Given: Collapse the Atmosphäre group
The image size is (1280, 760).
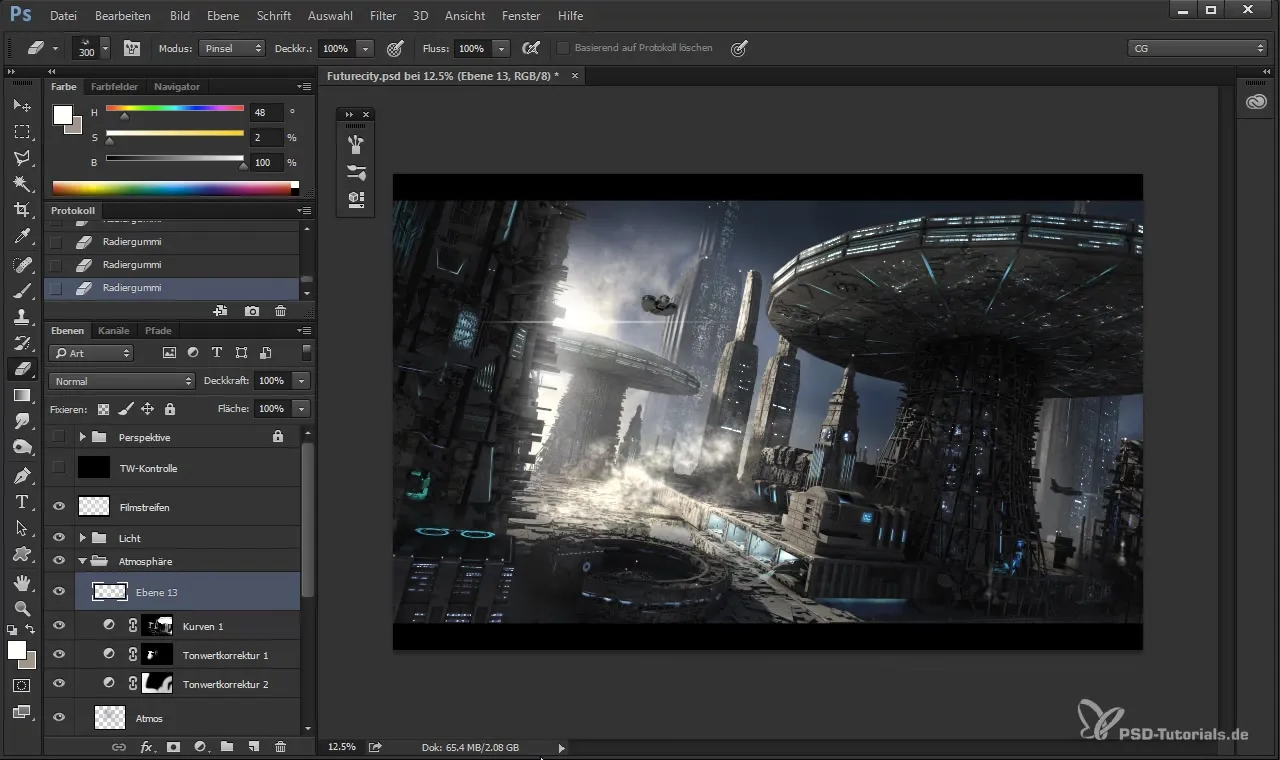Looking at the screenshot, I should click(83, 562).
